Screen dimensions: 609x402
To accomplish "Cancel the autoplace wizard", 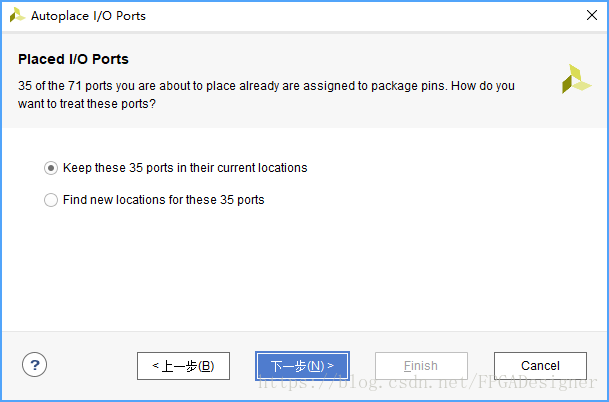I will 540,366.
